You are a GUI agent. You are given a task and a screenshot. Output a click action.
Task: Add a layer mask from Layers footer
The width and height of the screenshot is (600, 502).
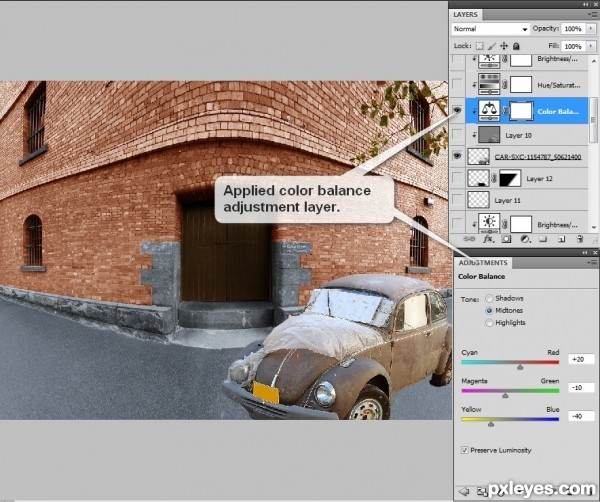[506, 240]
